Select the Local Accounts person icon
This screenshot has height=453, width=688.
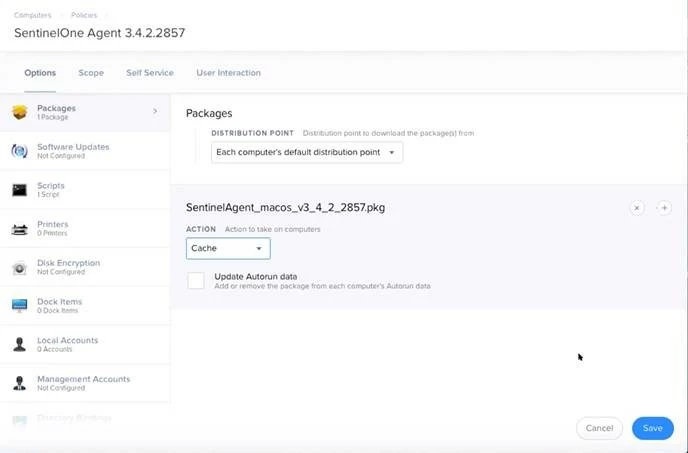(19, 344)
